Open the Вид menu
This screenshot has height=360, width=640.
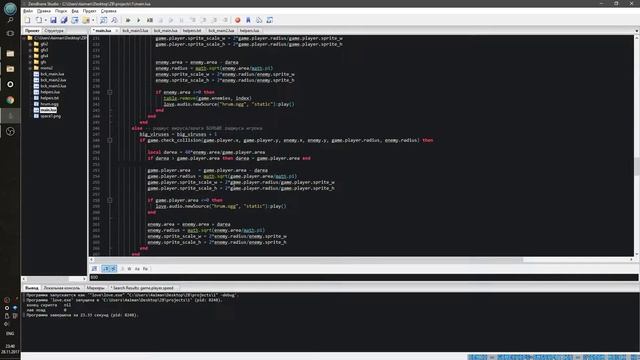pos(75,11)
